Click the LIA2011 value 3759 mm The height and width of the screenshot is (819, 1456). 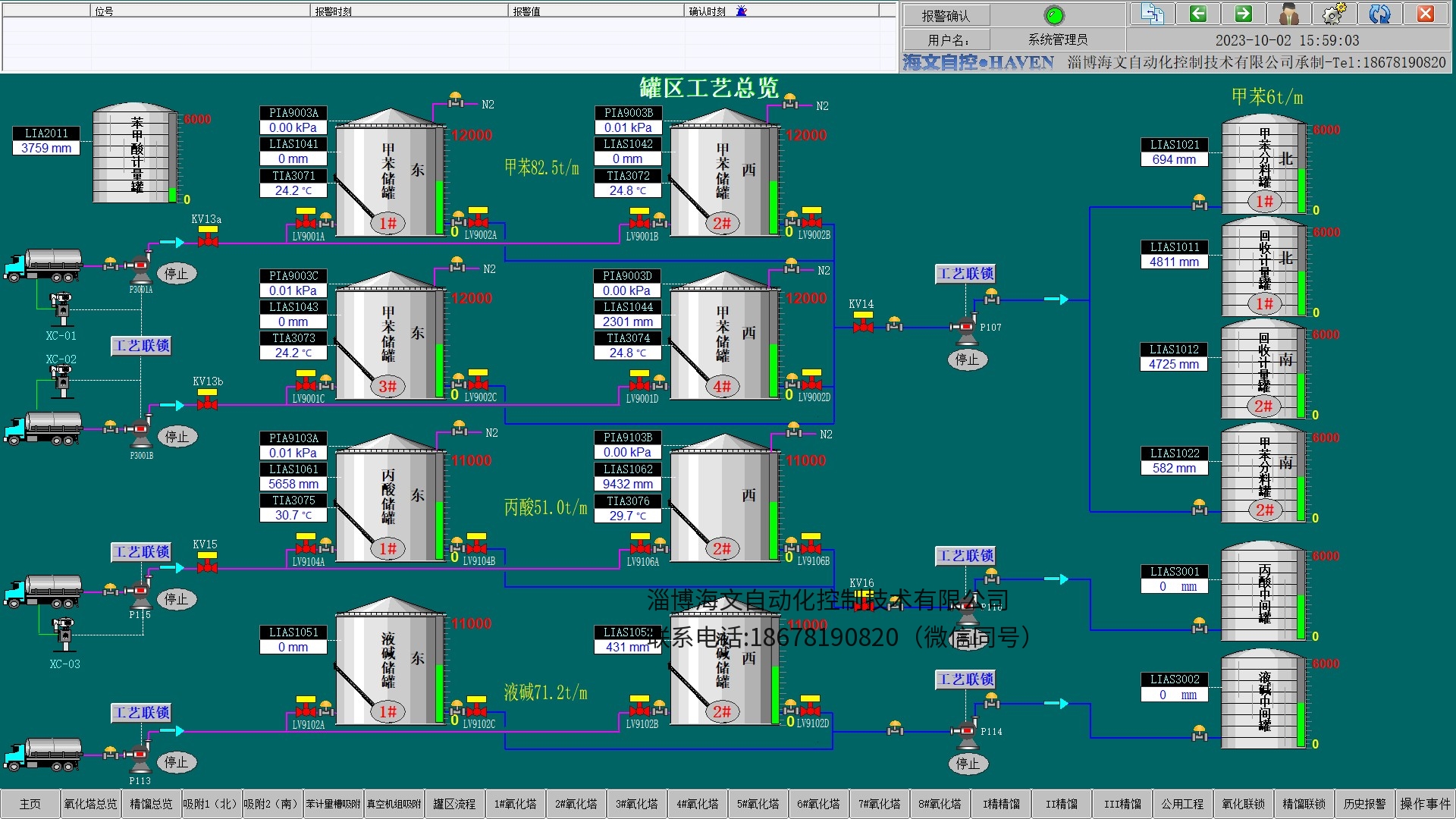(x=46, y=148)
